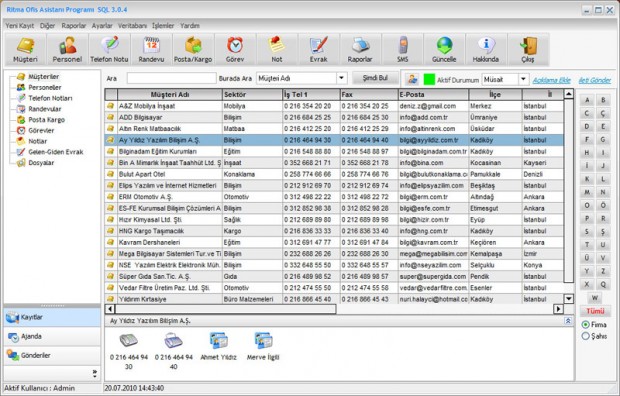Expand the navigation pane overflow chevron
Viewport: 620px width, 396px height.
pyautogui.click(x=95, y=373)
